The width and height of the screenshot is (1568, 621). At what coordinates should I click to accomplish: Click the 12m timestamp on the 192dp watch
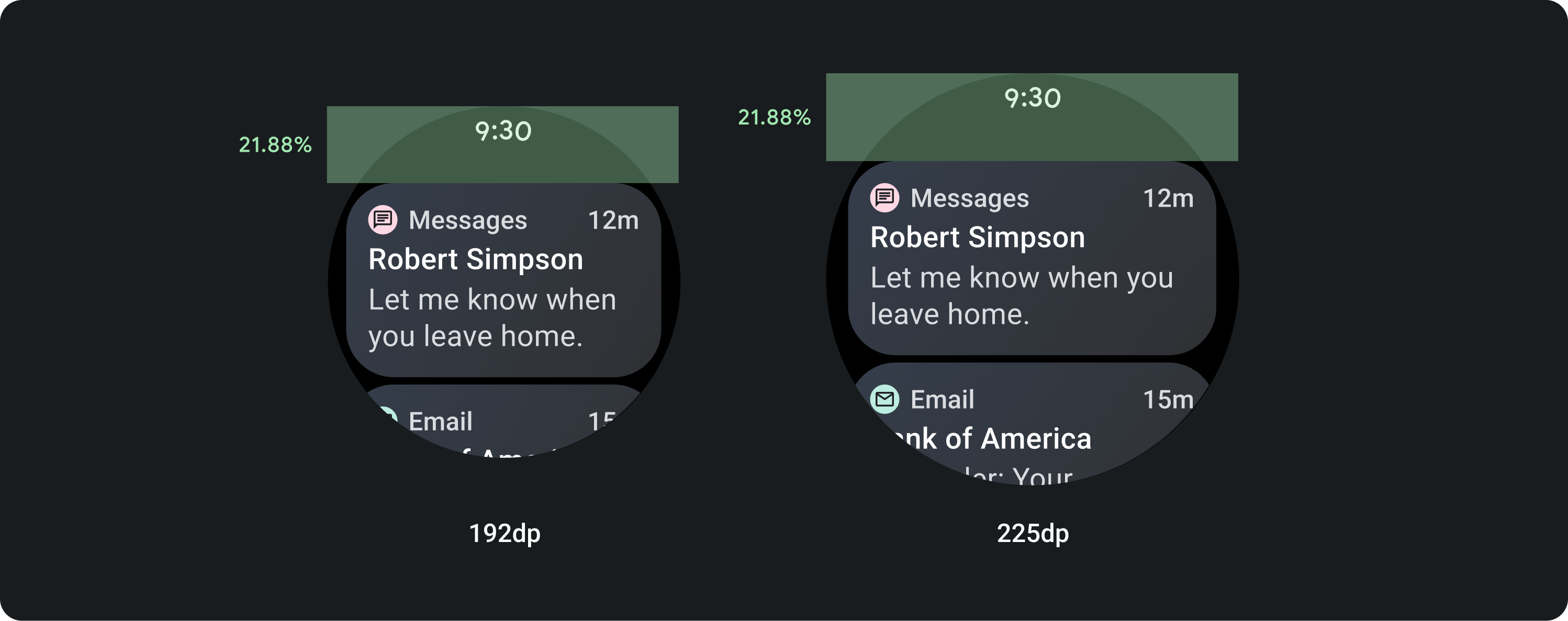pos(613,220)
